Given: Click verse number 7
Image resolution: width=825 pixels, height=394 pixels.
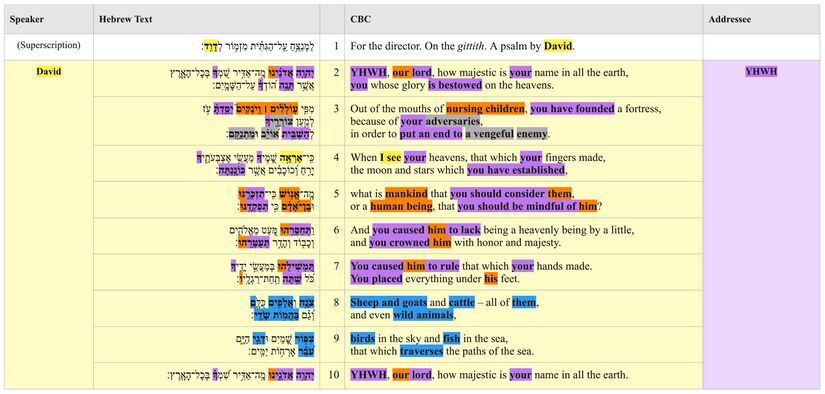Looking at the screenshot, I should (x=336, y=266).
